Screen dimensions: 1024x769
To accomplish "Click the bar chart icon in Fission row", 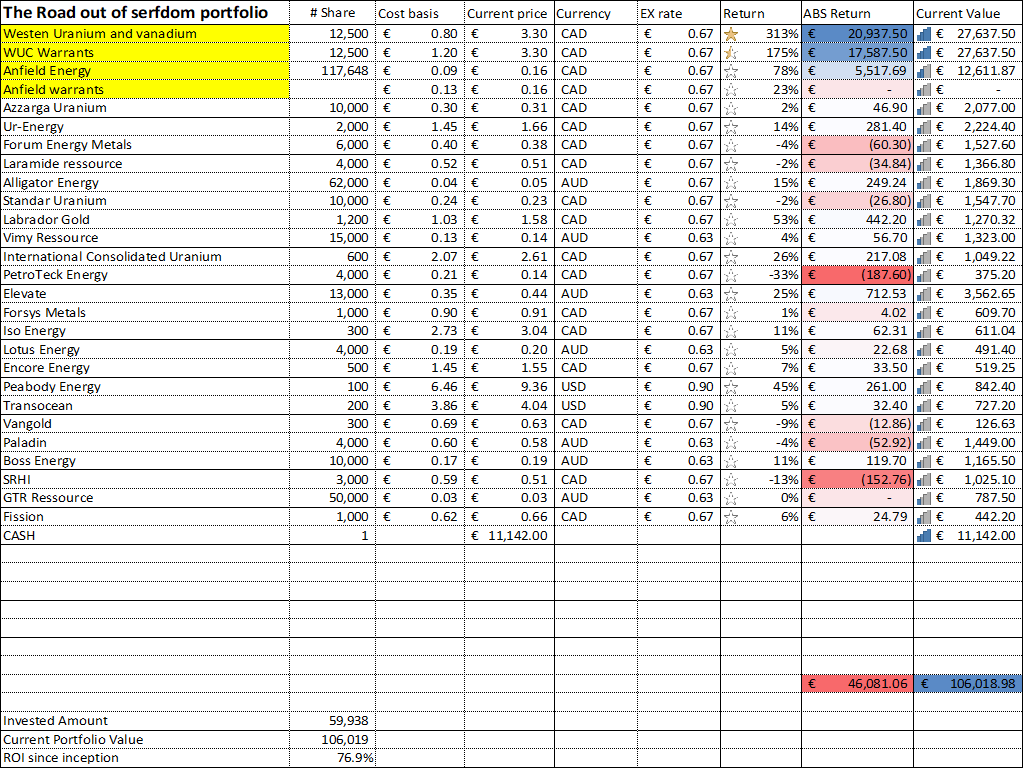I will pos(923,517).
